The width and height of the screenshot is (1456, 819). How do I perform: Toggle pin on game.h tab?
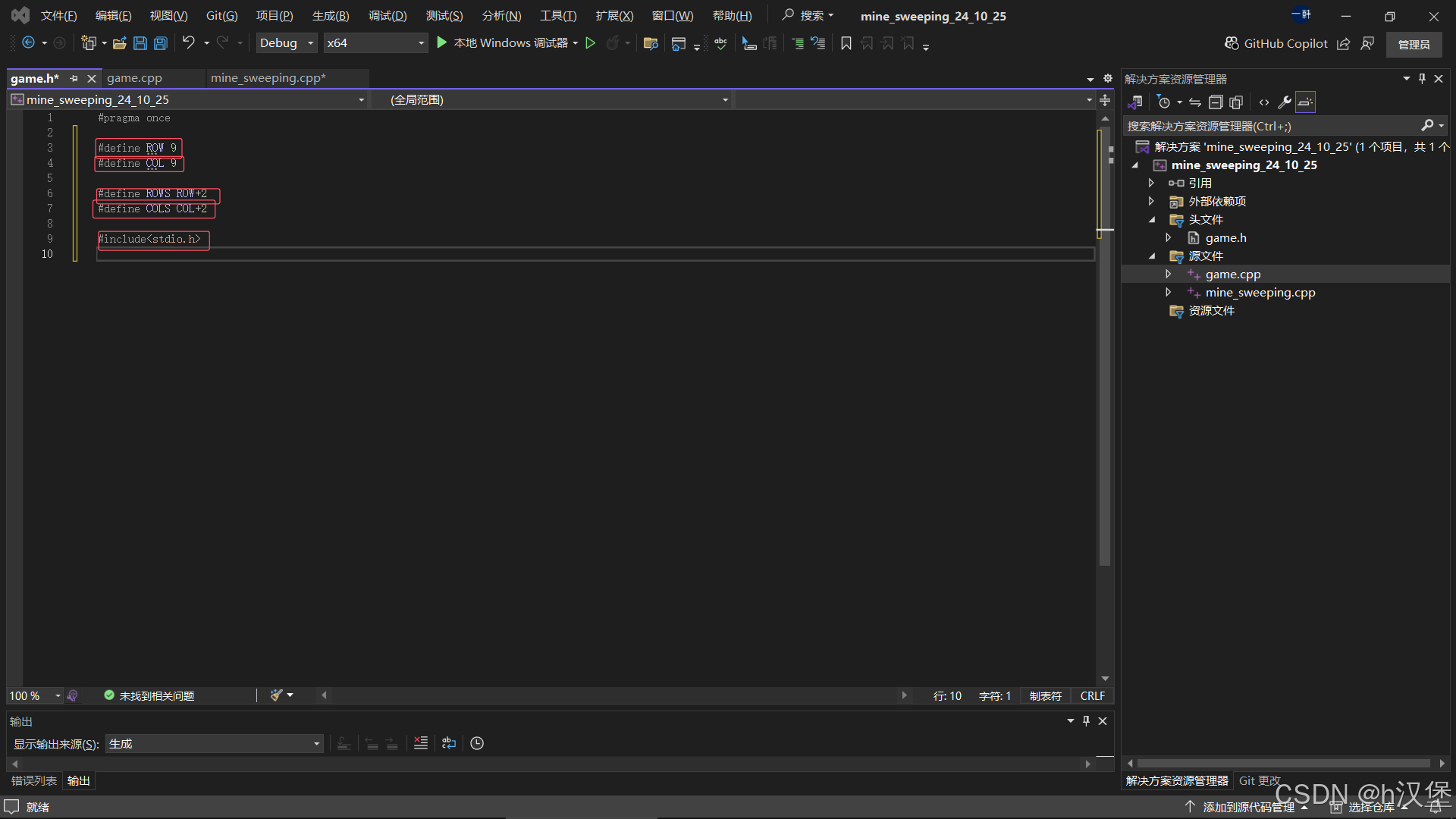(x=74, y=78)
